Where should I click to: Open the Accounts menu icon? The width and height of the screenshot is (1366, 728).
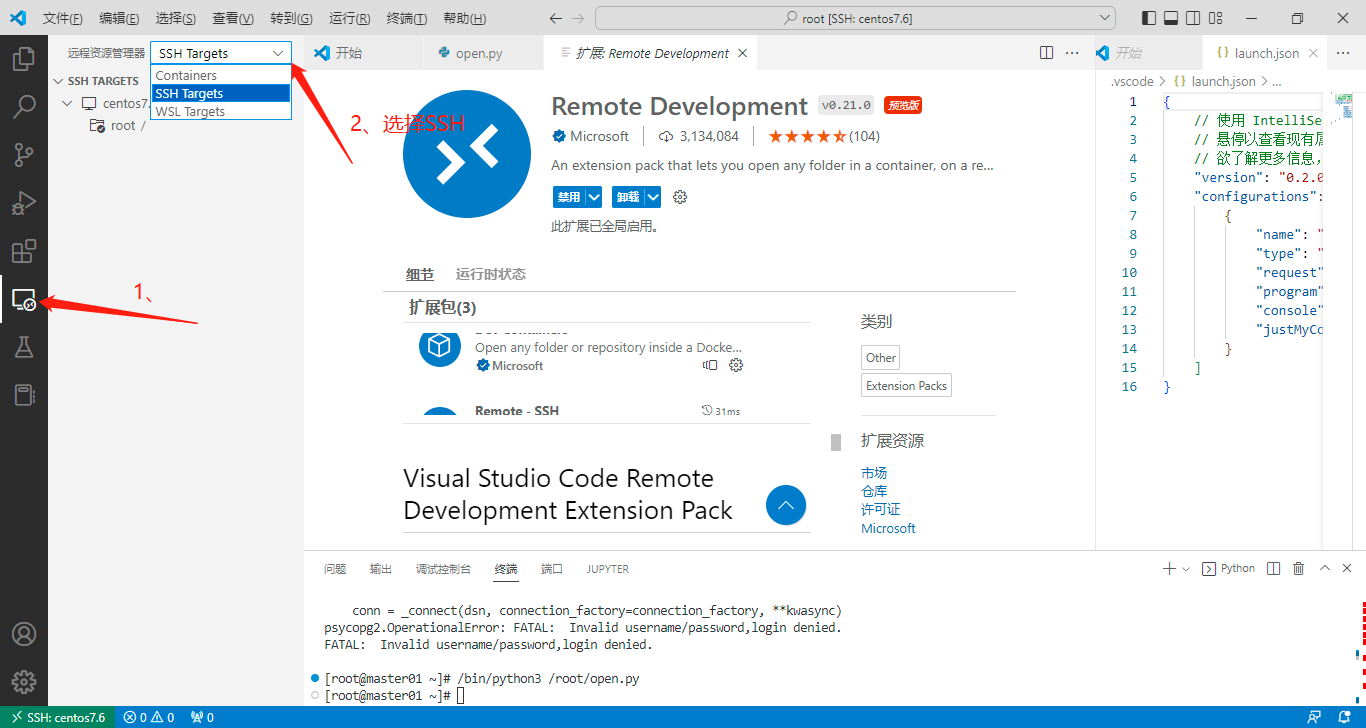tap(24, 634)
